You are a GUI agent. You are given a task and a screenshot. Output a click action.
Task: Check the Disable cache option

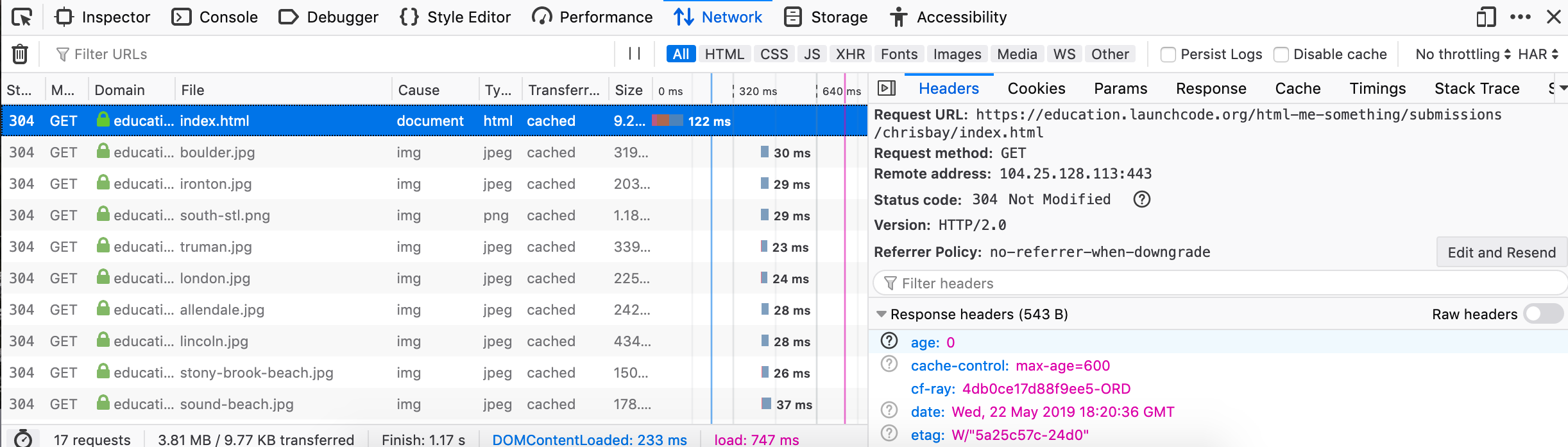(1281, 55)
